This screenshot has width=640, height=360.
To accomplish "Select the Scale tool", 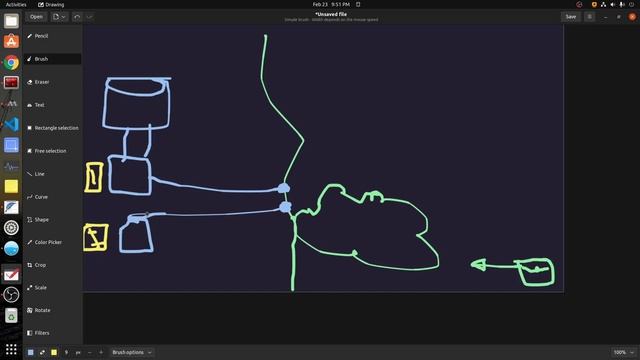I will 52,287.
